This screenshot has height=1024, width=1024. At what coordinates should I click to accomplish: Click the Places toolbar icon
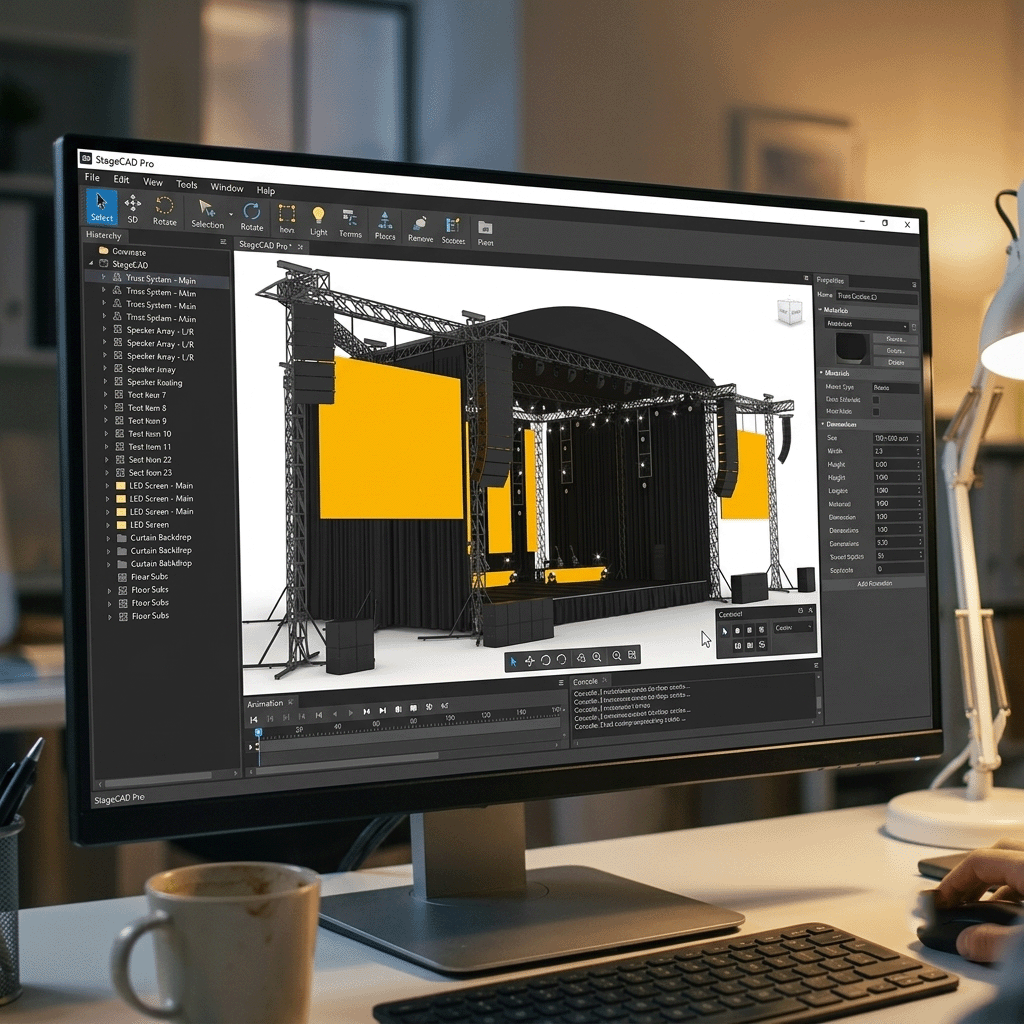click(385, 226)
